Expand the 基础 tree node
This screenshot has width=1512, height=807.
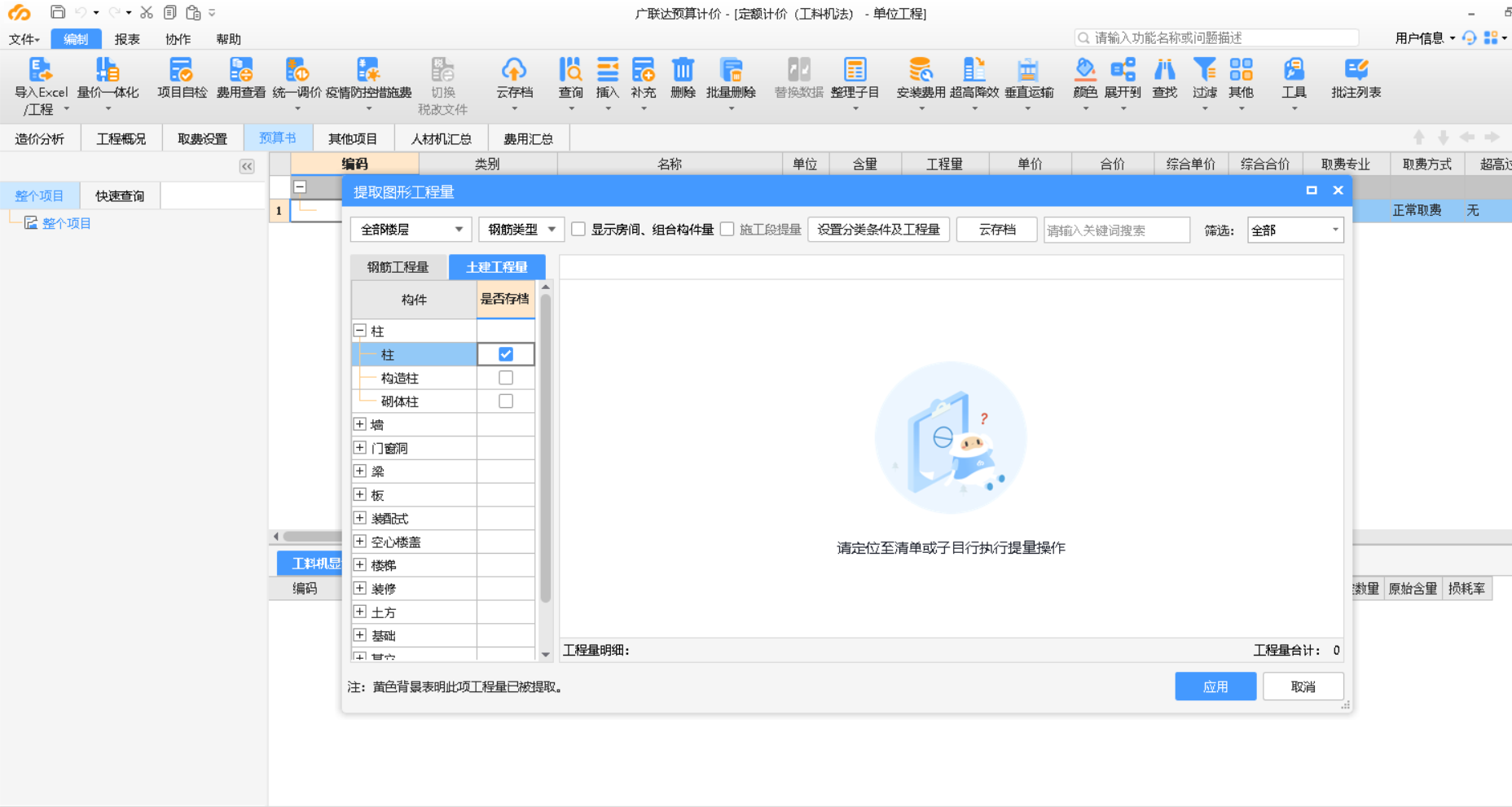pos(359,634)
